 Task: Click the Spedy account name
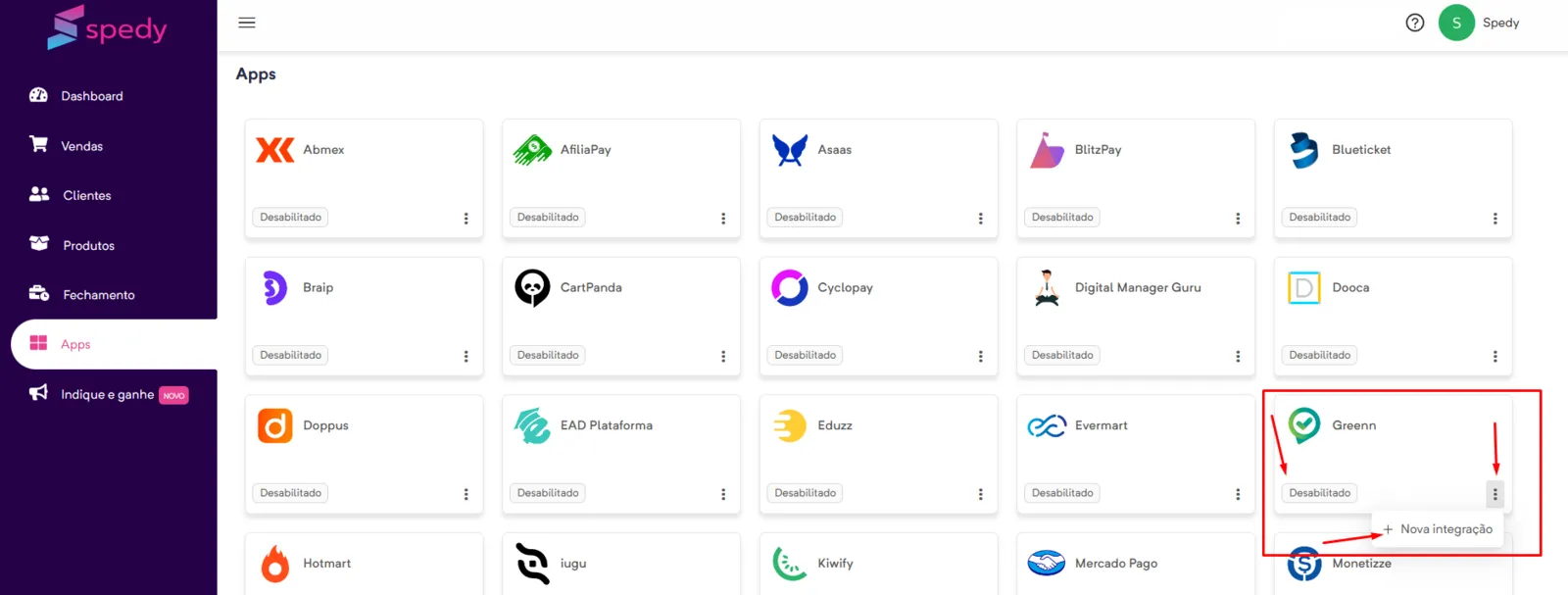1500,23
